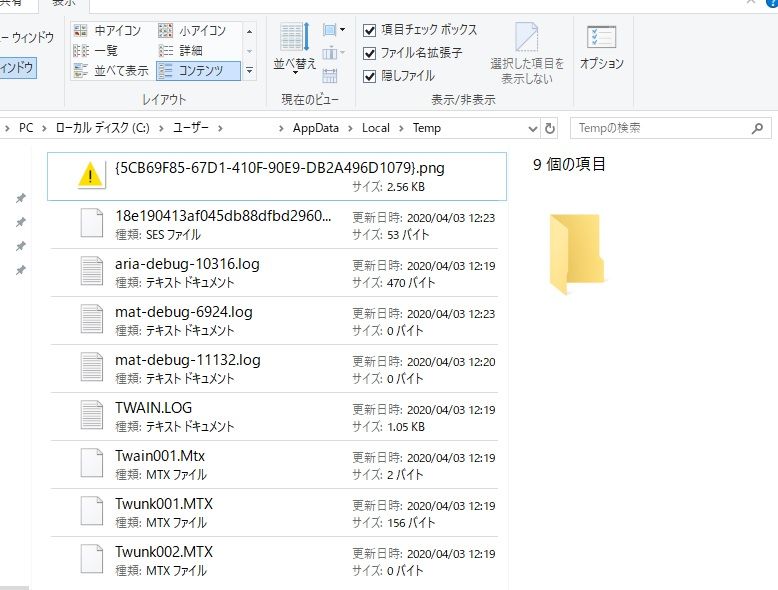Click the warning icon of the PNG file
778x590 pixels.
[x=92, y=176]
